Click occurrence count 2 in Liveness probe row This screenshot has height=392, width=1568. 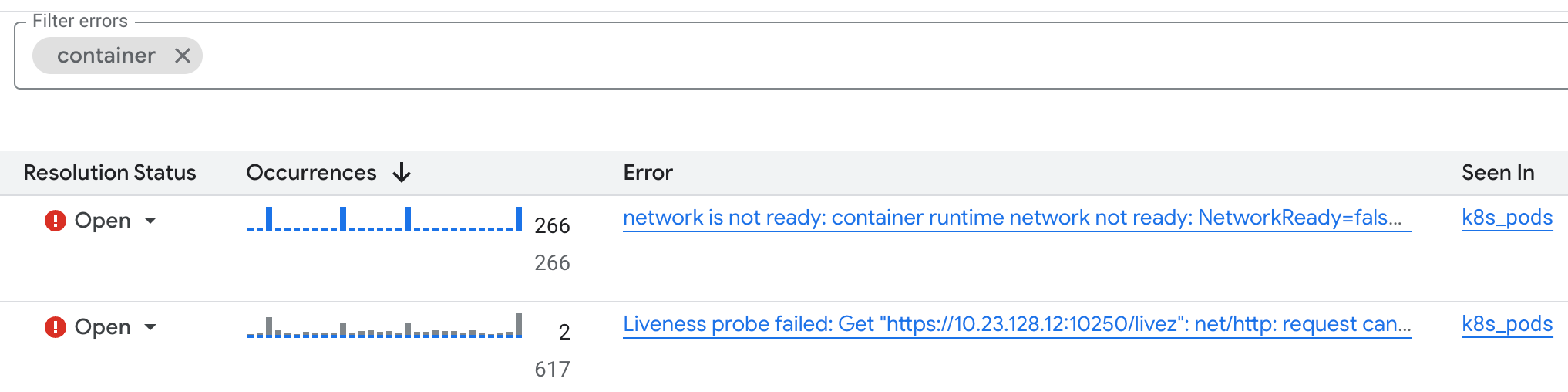point(564,333)
